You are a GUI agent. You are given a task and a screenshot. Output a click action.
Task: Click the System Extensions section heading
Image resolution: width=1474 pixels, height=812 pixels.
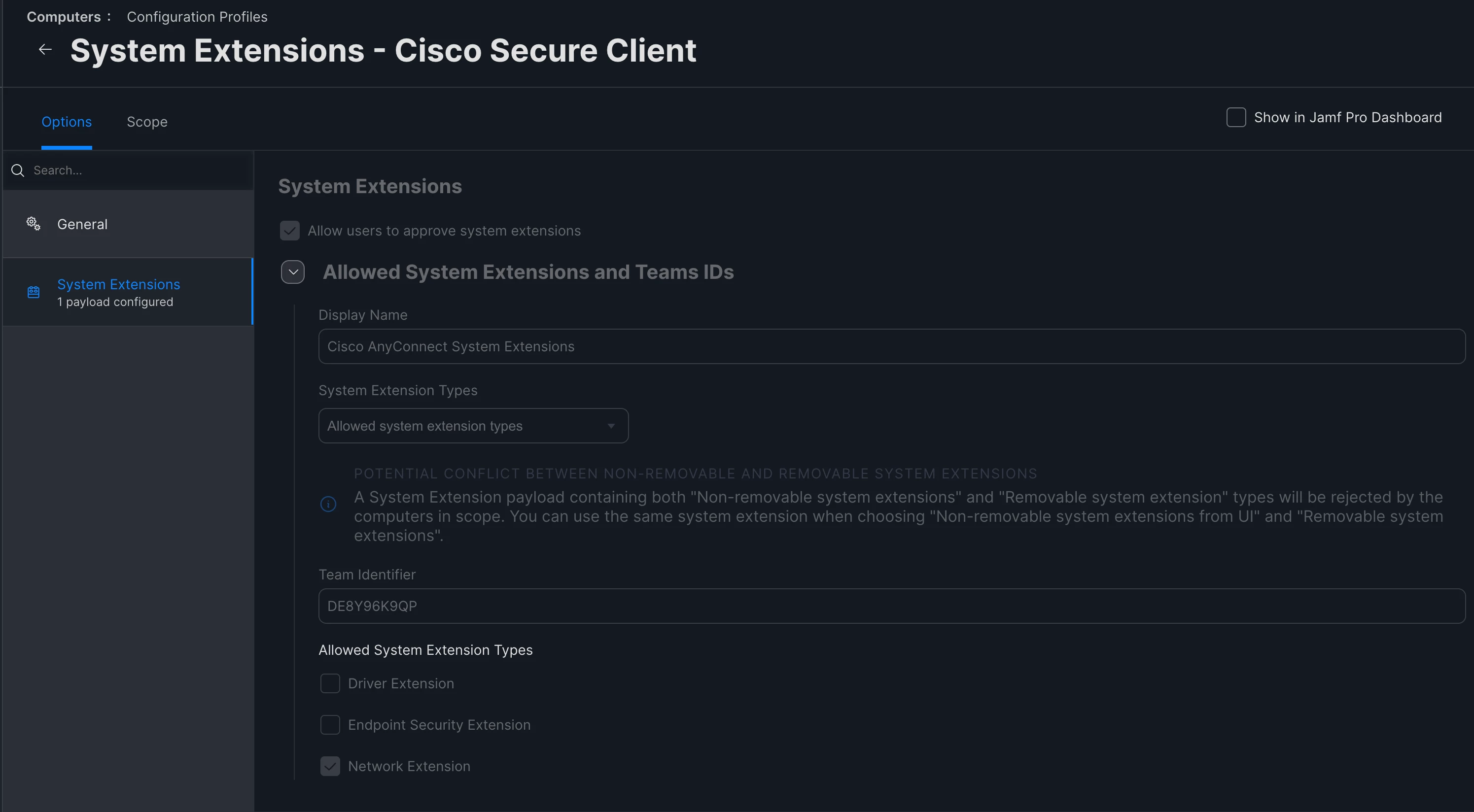click(370, 186)
